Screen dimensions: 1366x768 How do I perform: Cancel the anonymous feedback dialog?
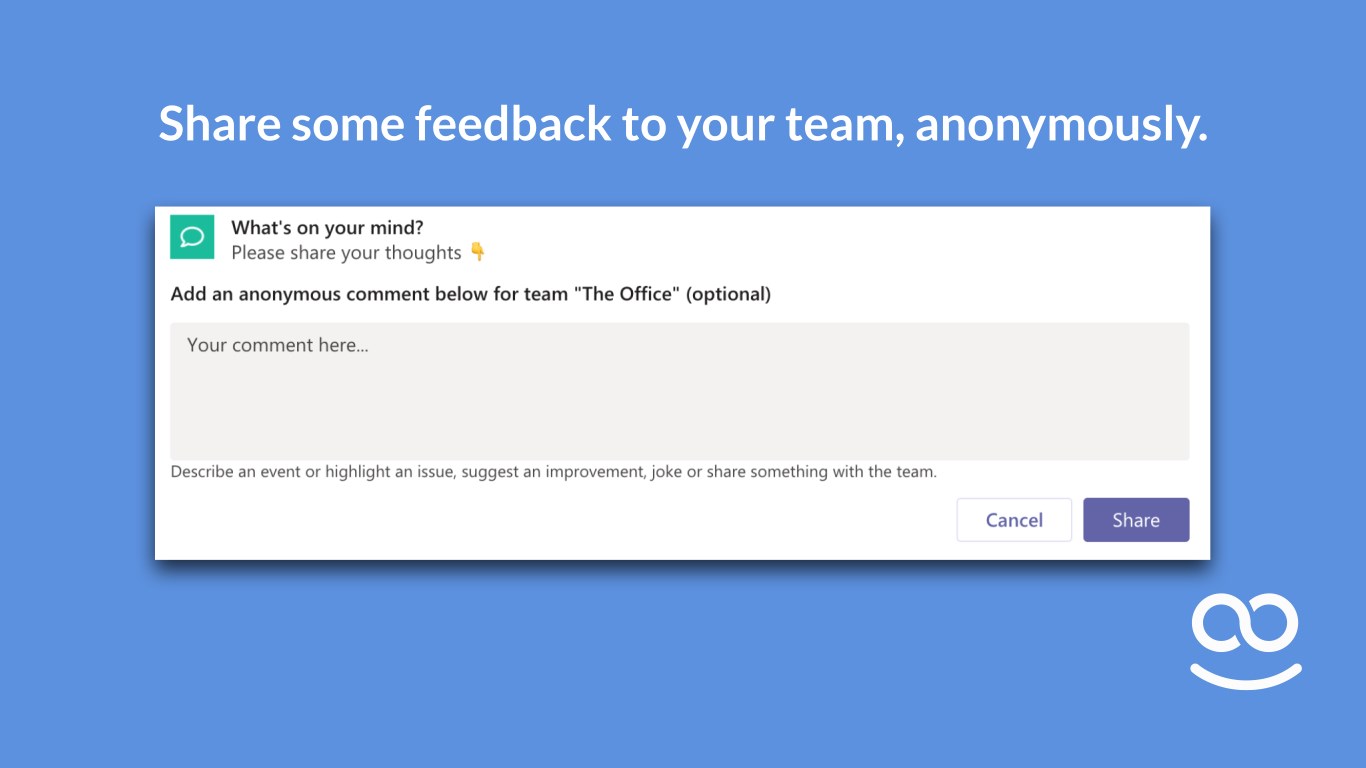tap(1014, 520)
